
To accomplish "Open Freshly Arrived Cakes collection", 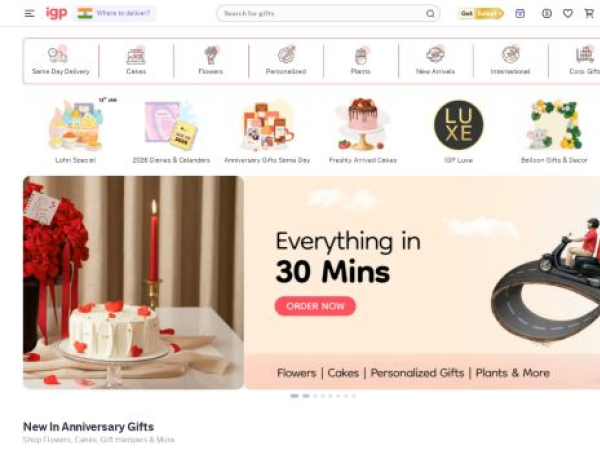I will tap(363, 131).
